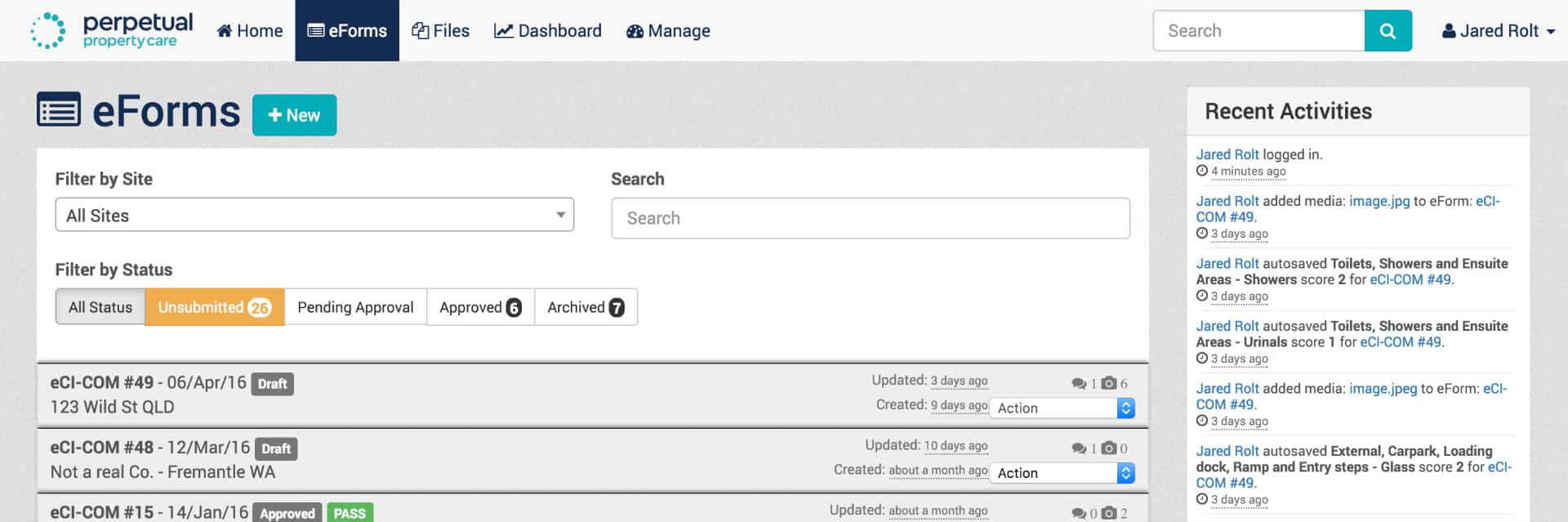Screen dimensions: 1568x522
Task: Open the eForms navigation item
Action: pos(347,31)
